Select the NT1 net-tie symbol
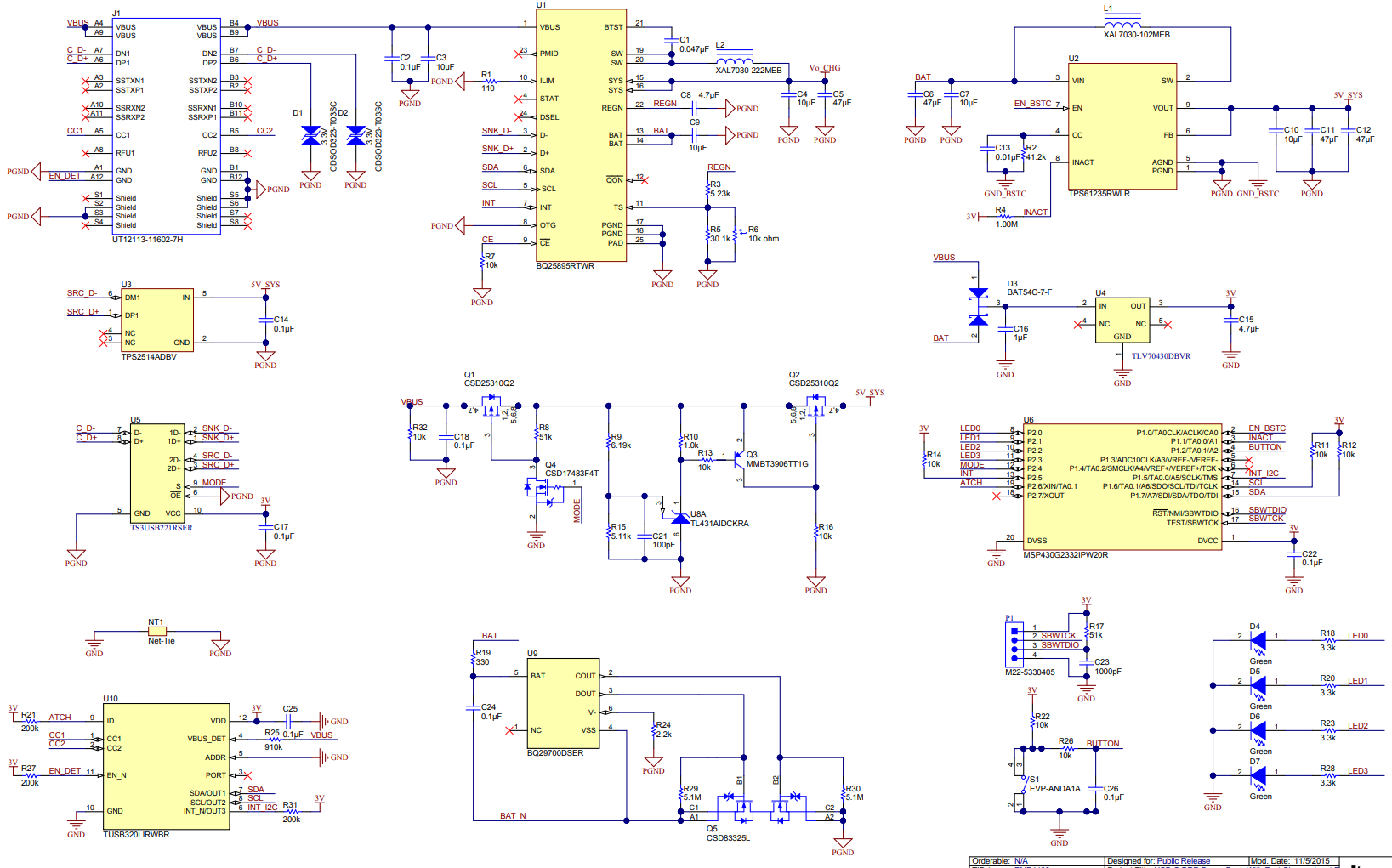This screenshot has height=868, width=1392. pyautogui.click(x=156, y=632)
